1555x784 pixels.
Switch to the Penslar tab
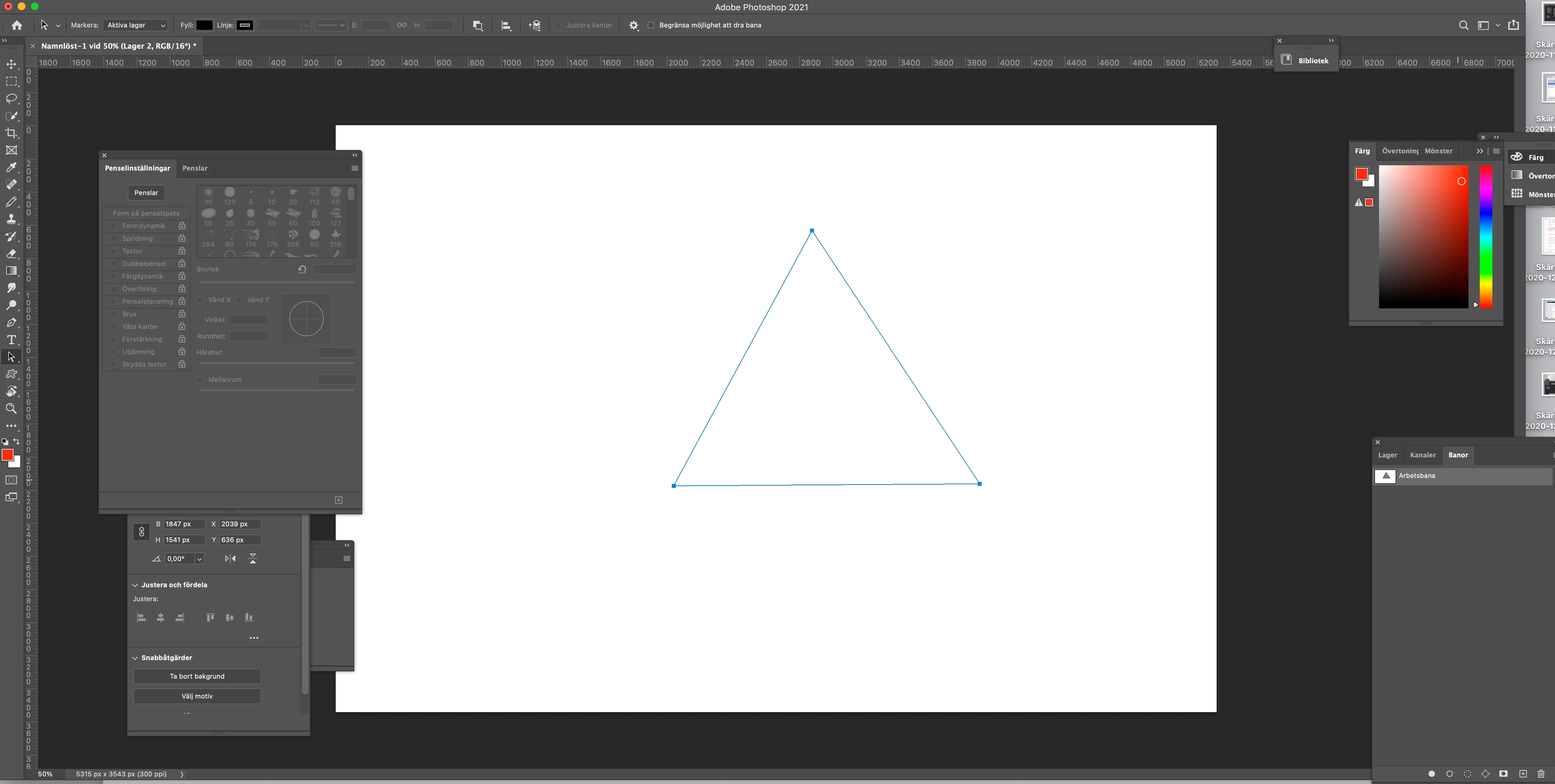[194, 168]
